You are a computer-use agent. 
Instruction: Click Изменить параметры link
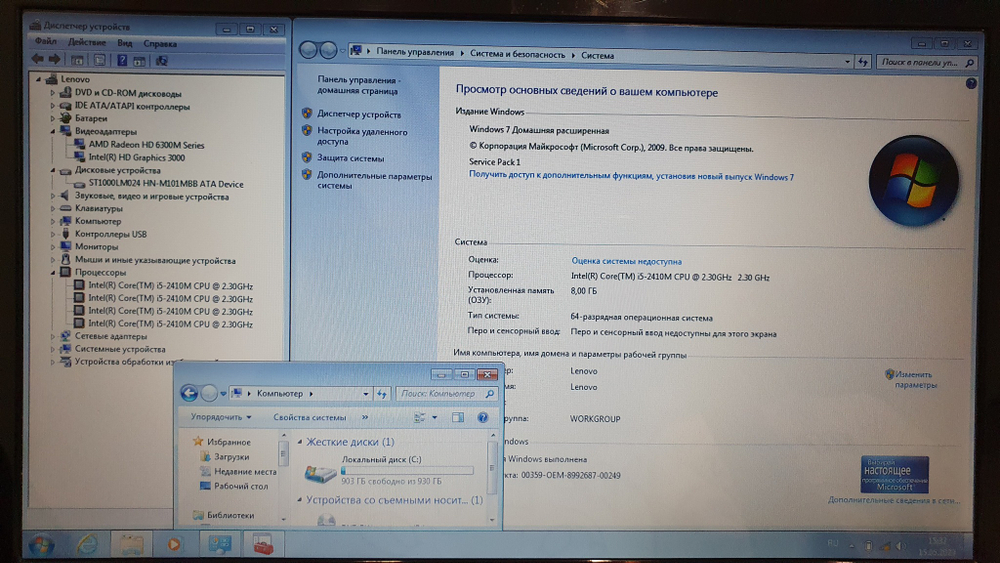coord(915,379)
